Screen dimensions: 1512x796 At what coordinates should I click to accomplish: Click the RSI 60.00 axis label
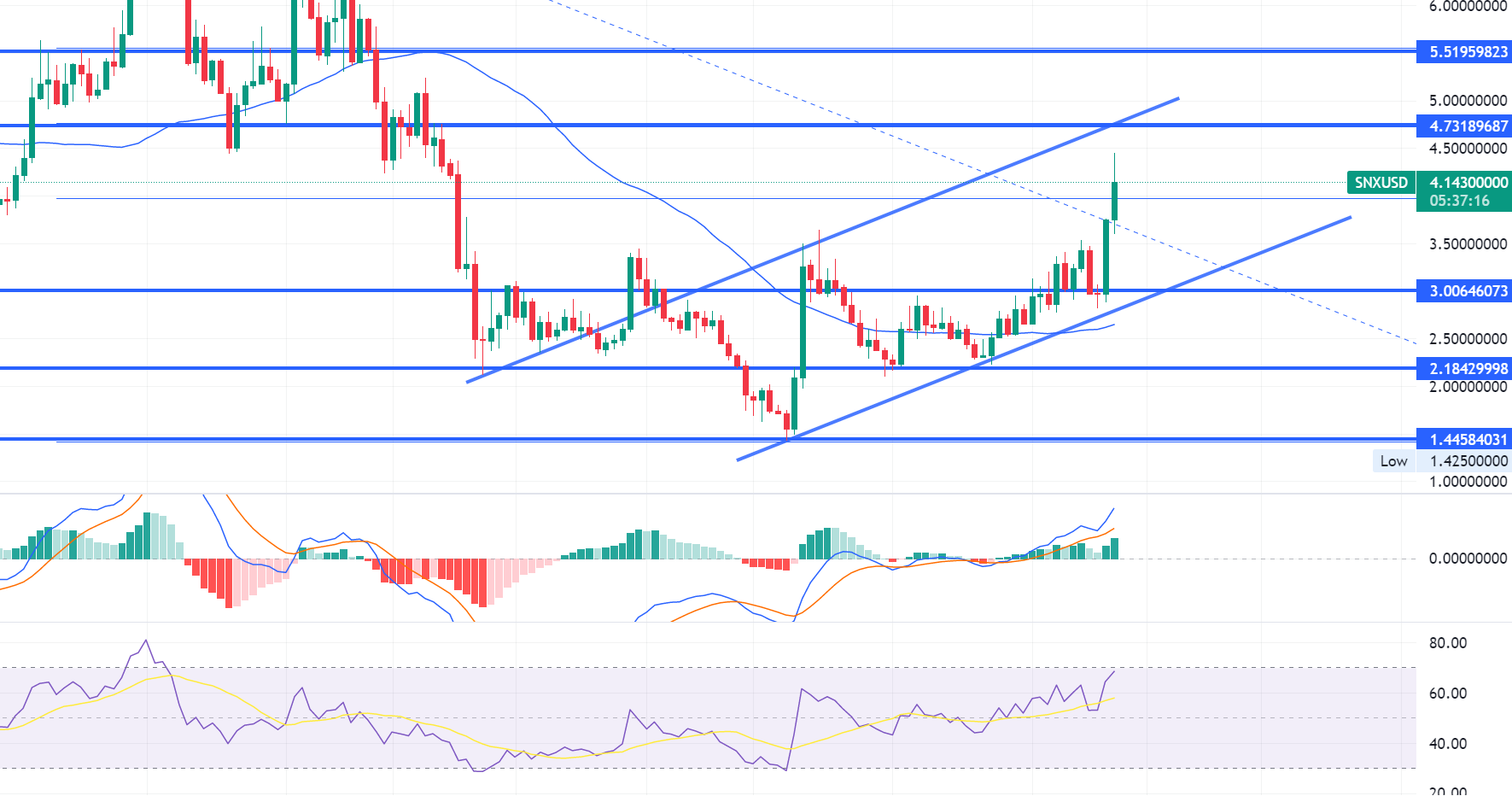point(1448,694)
